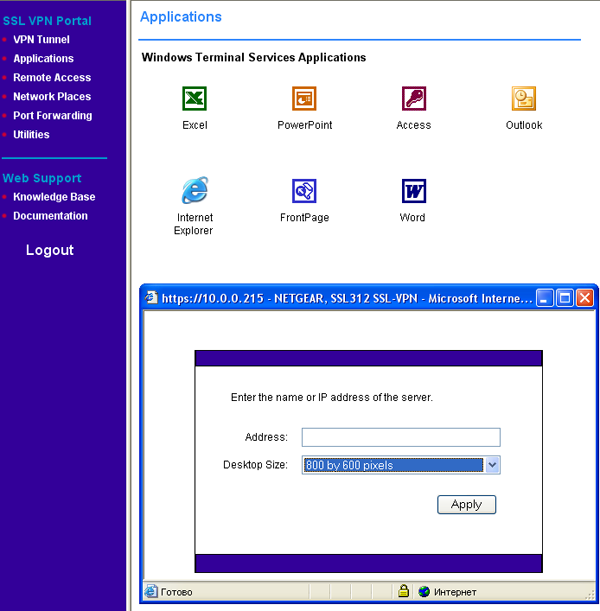
Task: Open VPN Tunnel in the sidebar
Action: 41,39
